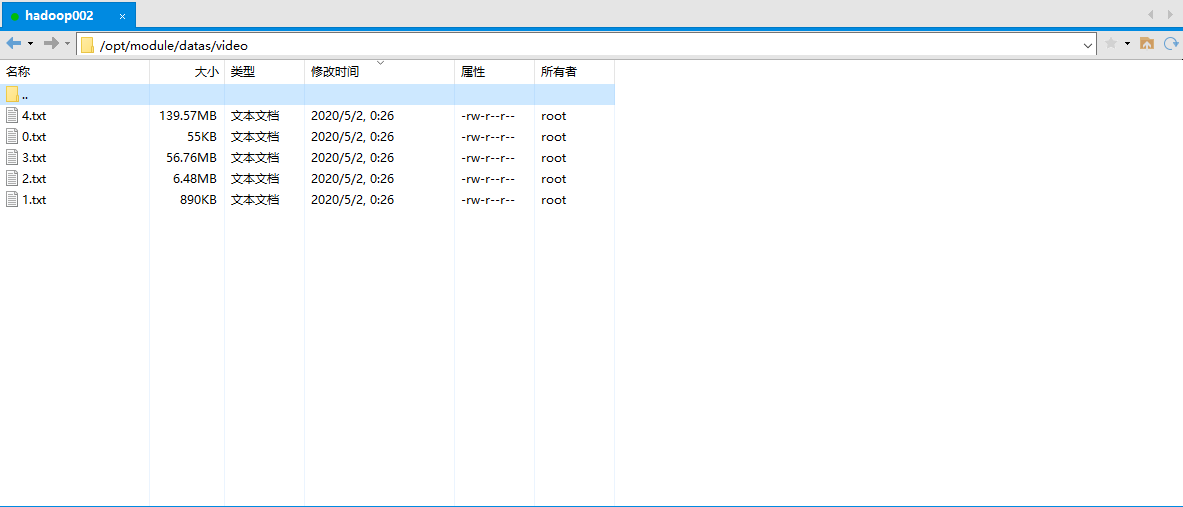Screen dimensions: 1183x507
Task: Sort by 属性 column header
Action: (494, 72)
